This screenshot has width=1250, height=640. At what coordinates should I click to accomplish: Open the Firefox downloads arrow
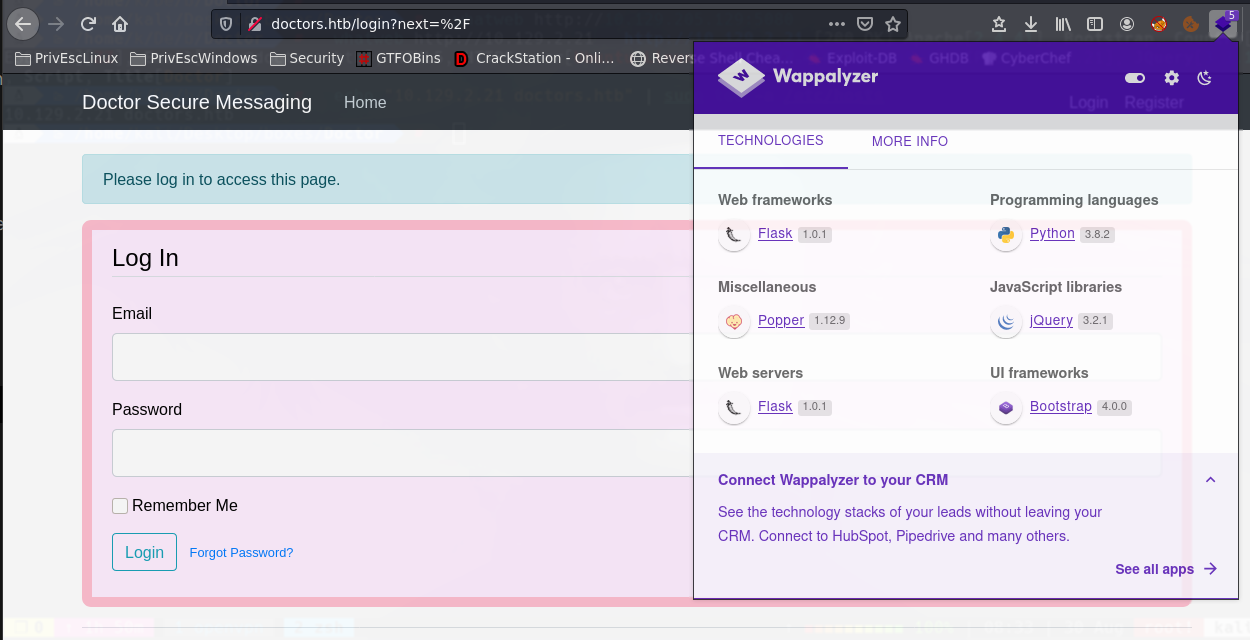click(x=1031, y=24)
